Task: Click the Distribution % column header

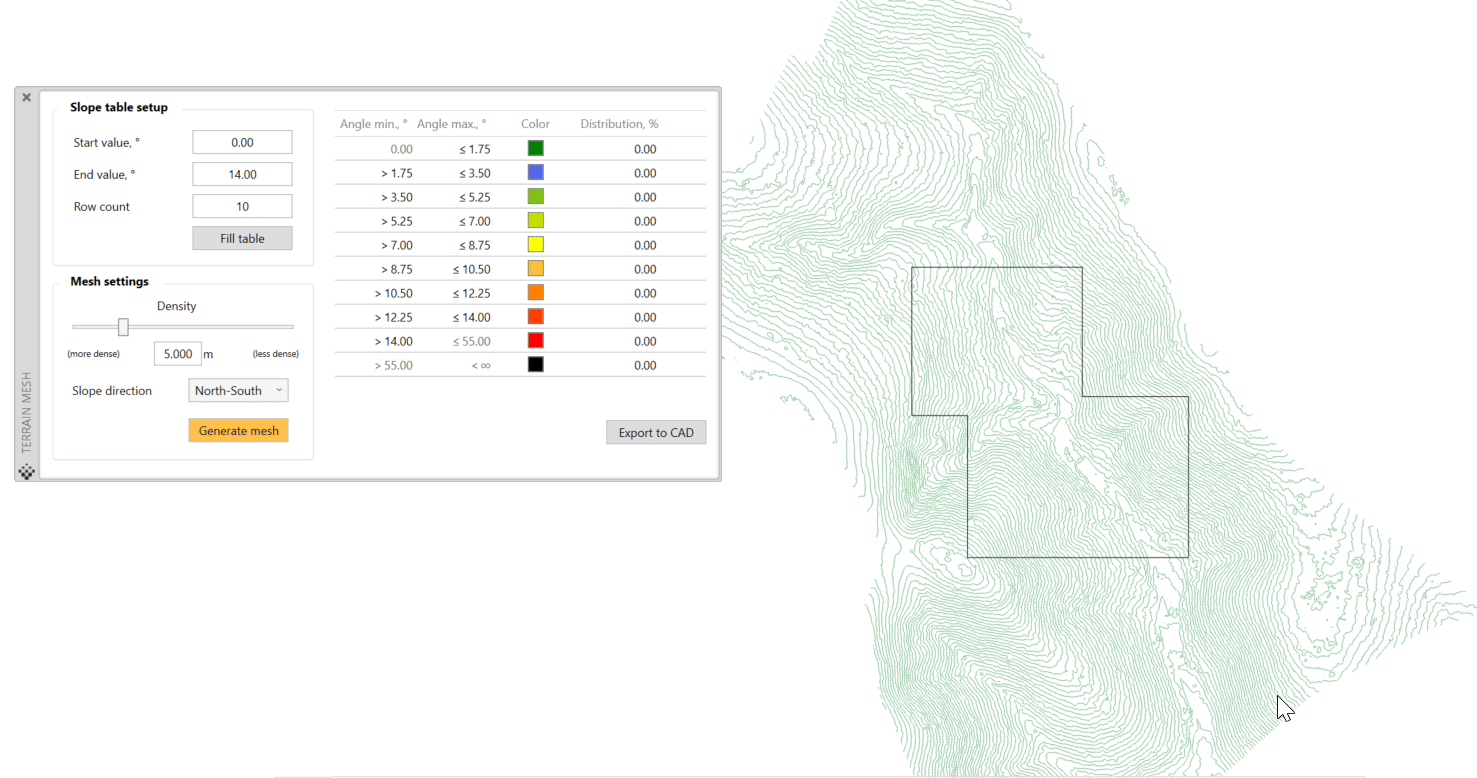Action: click(619, 124)
